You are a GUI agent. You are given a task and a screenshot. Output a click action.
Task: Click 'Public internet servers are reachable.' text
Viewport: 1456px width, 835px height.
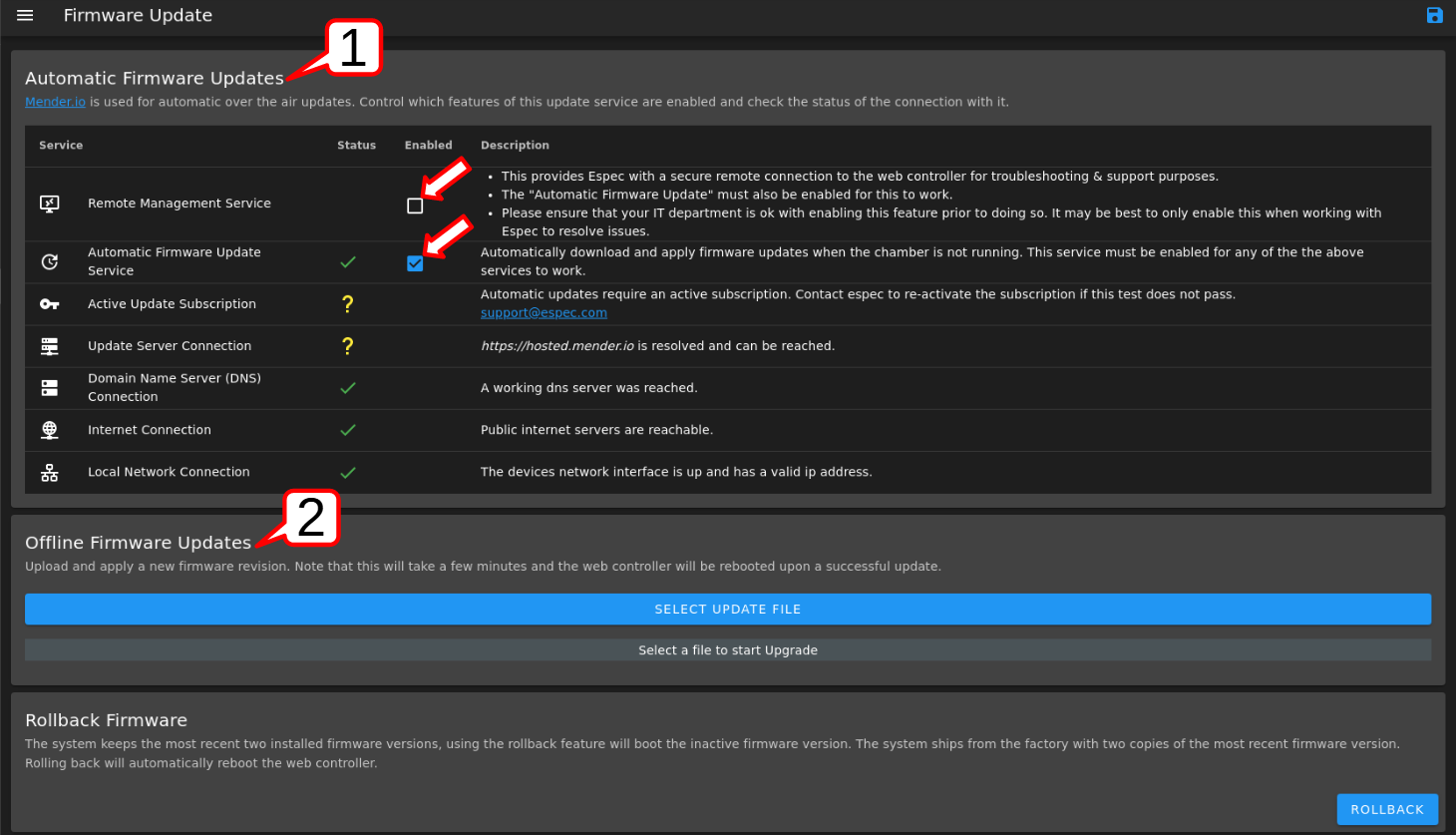596,430
